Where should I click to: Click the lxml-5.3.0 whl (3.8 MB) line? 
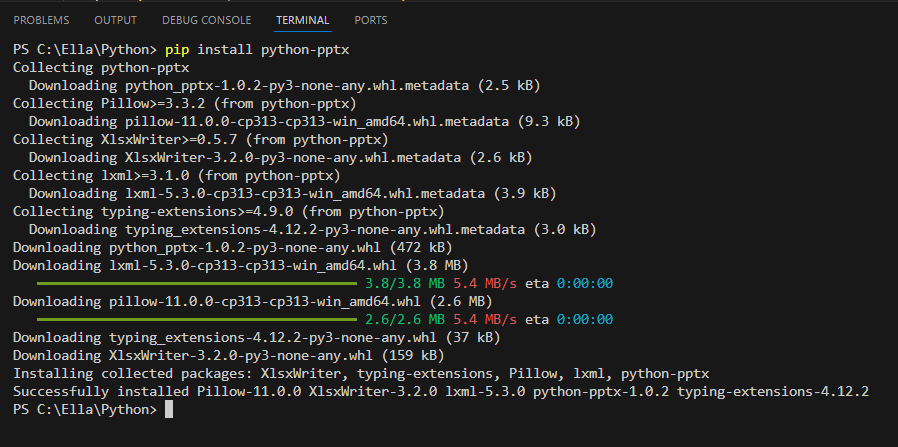(x=241, y=266)
